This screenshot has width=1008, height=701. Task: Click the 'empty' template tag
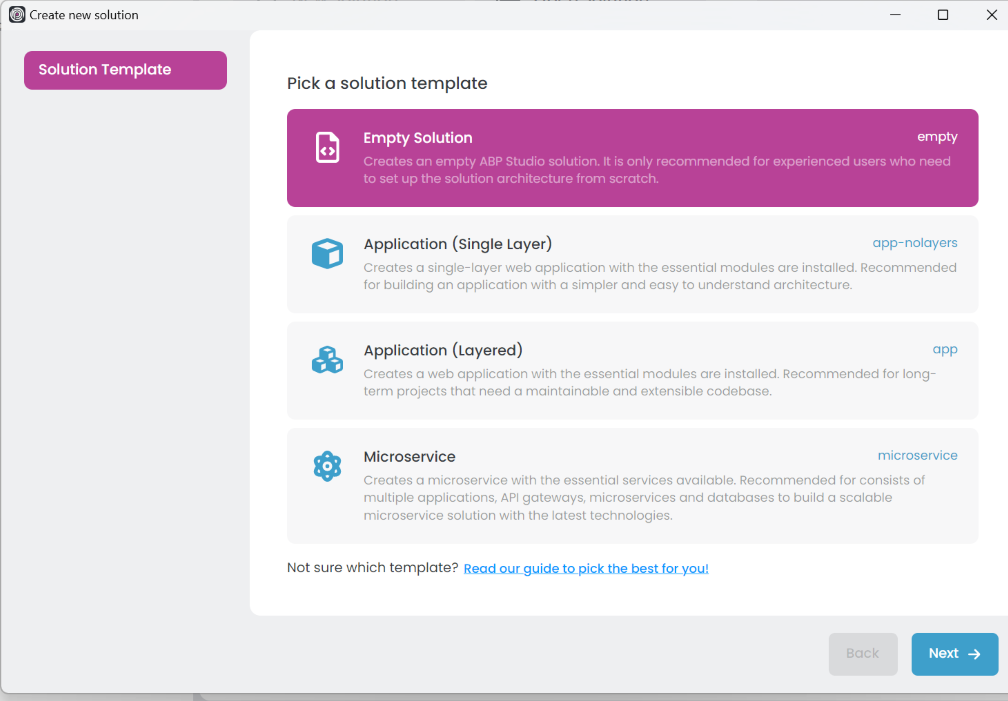(x=937, y=137)
